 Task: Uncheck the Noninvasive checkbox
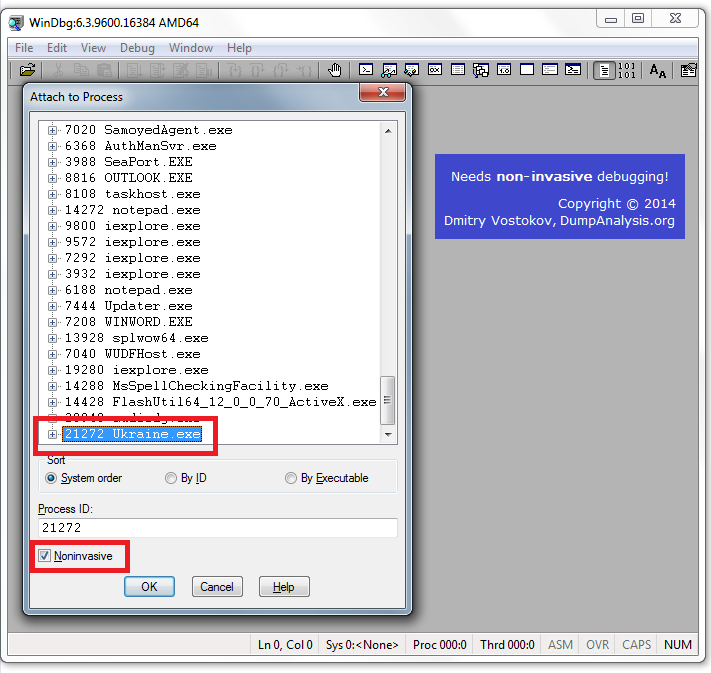coord(44,556)
